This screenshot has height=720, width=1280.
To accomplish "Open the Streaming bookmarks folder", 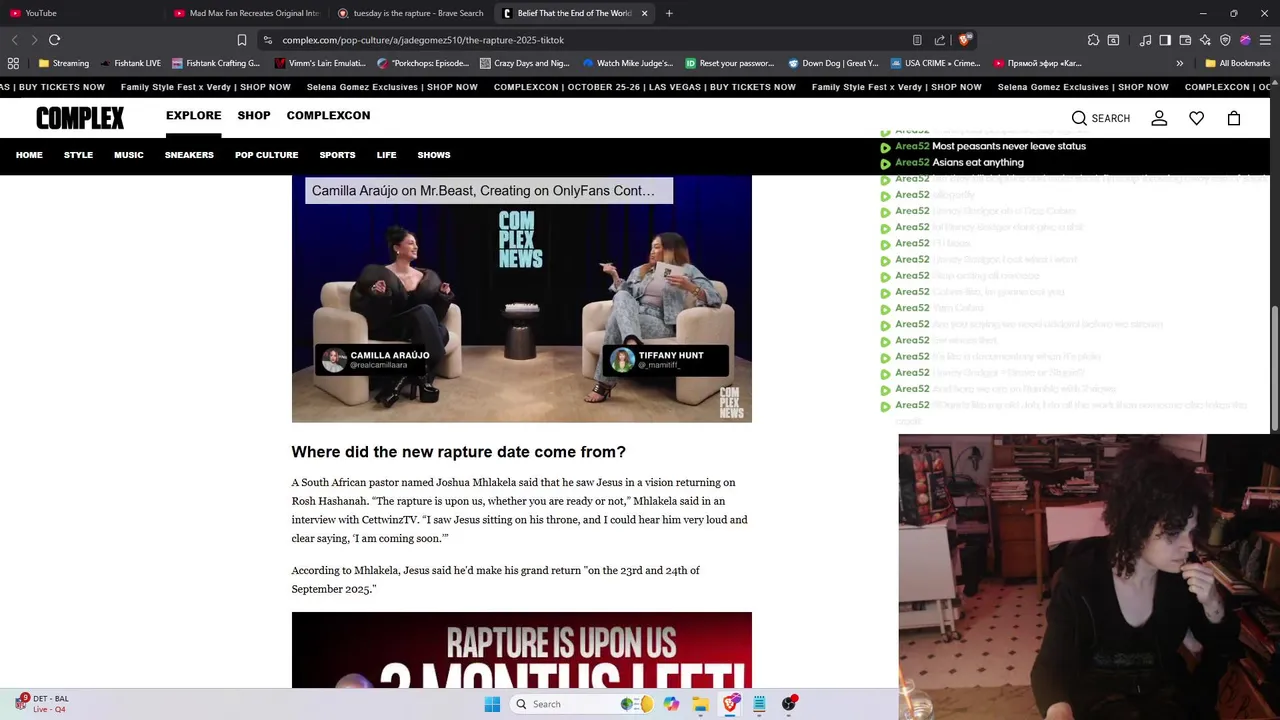I will tap(64, 63).
